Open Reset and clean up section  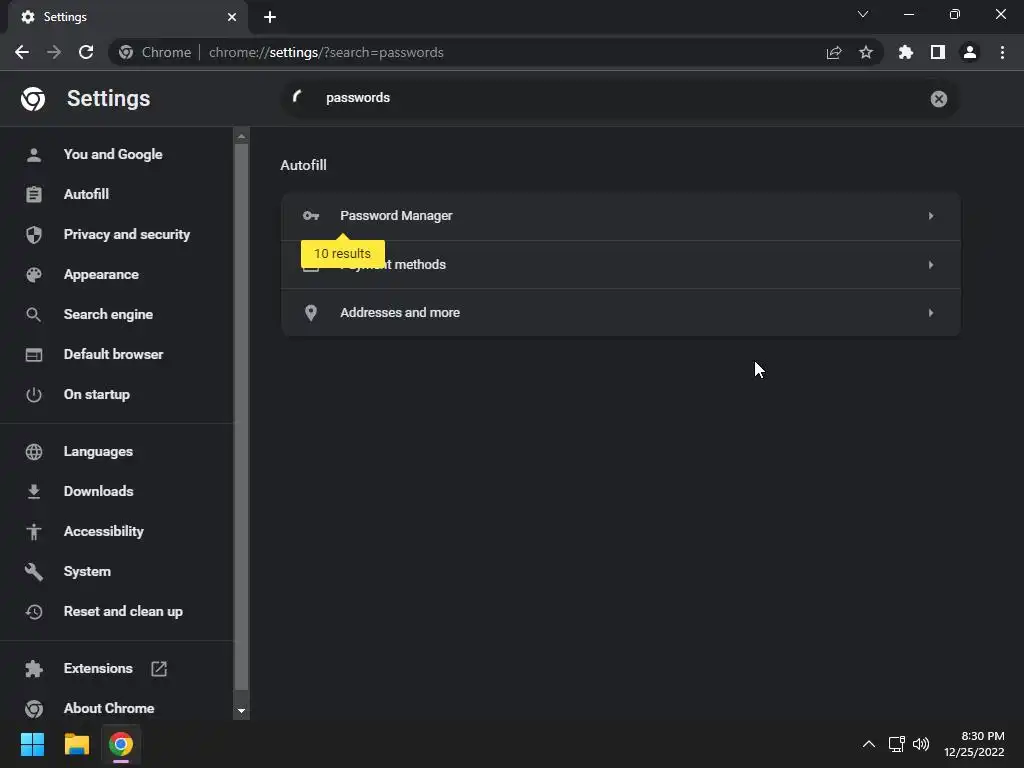coord(123,611)
